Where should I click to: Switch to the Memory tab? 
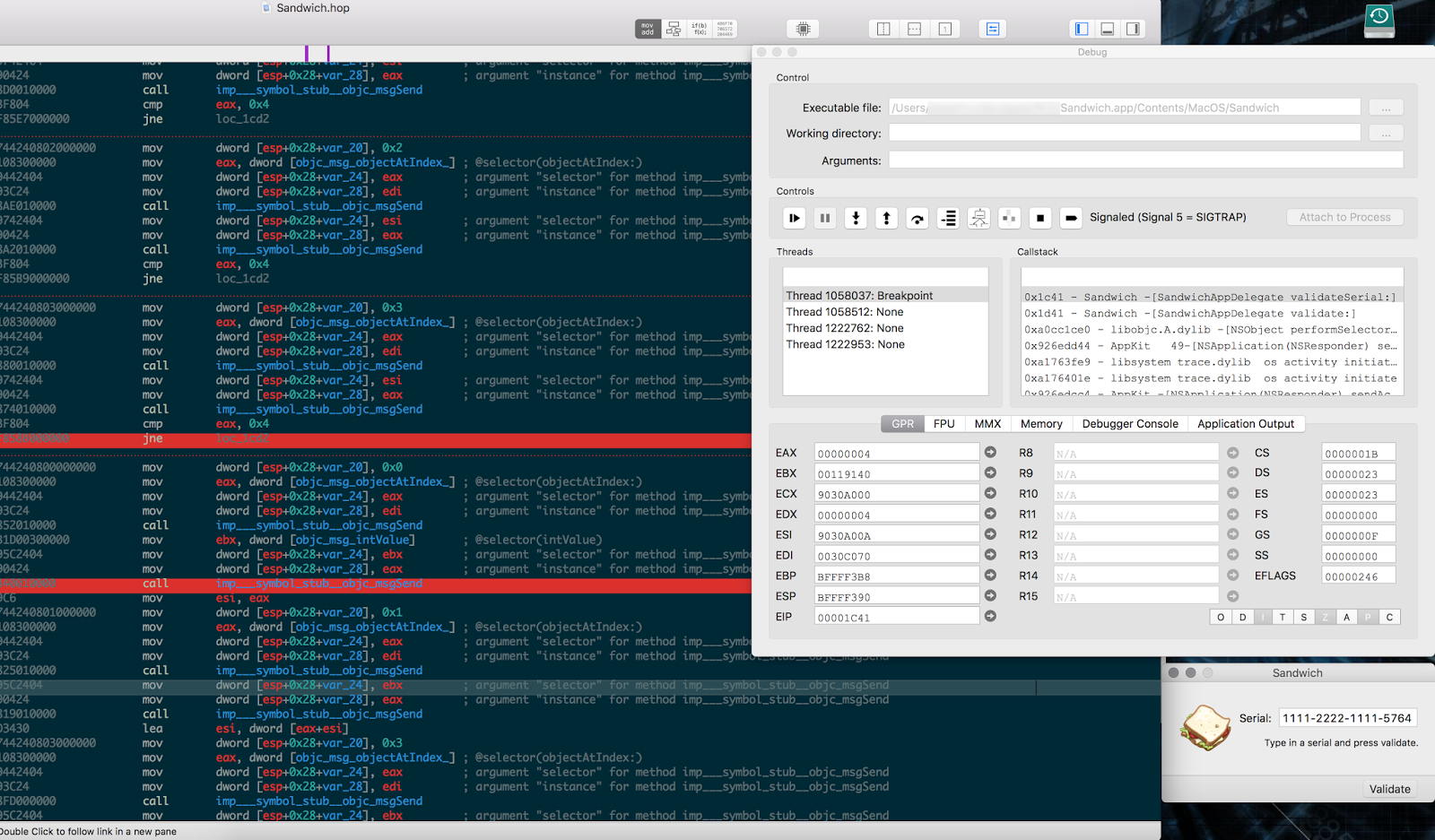pos(1040,423)
